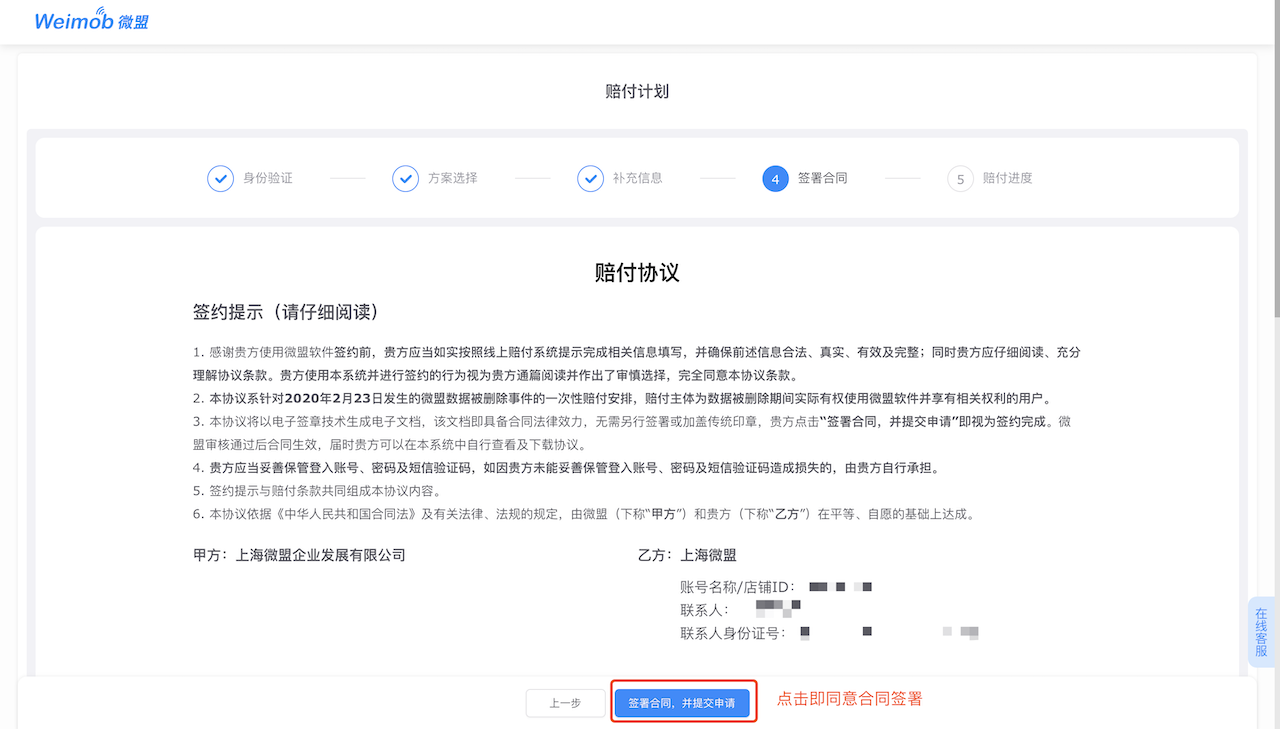
Task: Select the 补充信息 step label
Action: tap(638, 178)
